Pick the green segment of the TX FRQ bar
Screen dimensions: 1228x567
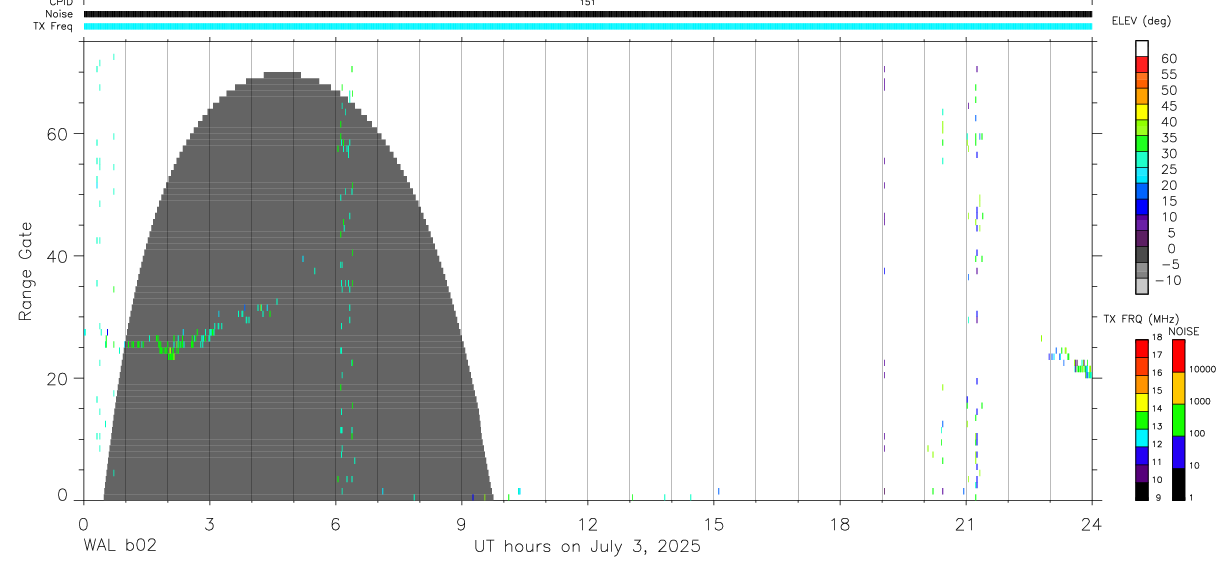coord(1142,420)
